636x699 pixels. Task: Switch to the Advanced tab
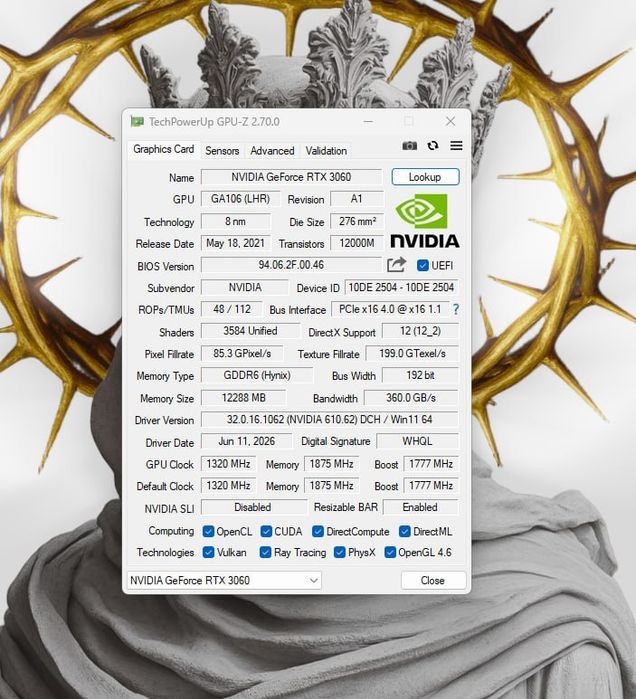coord(272,151)
